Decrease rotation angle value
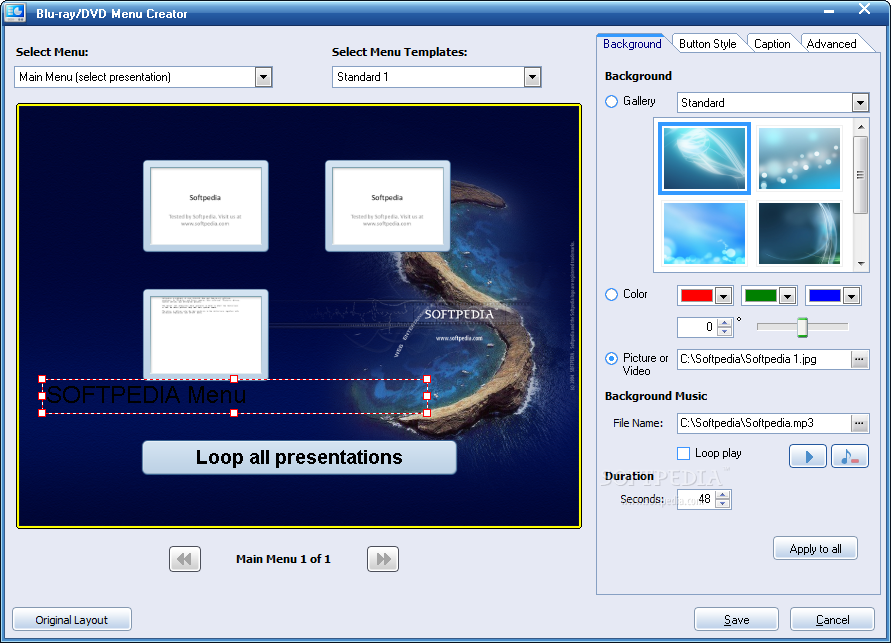The image size is (891, 643). [x=724, y=332]
